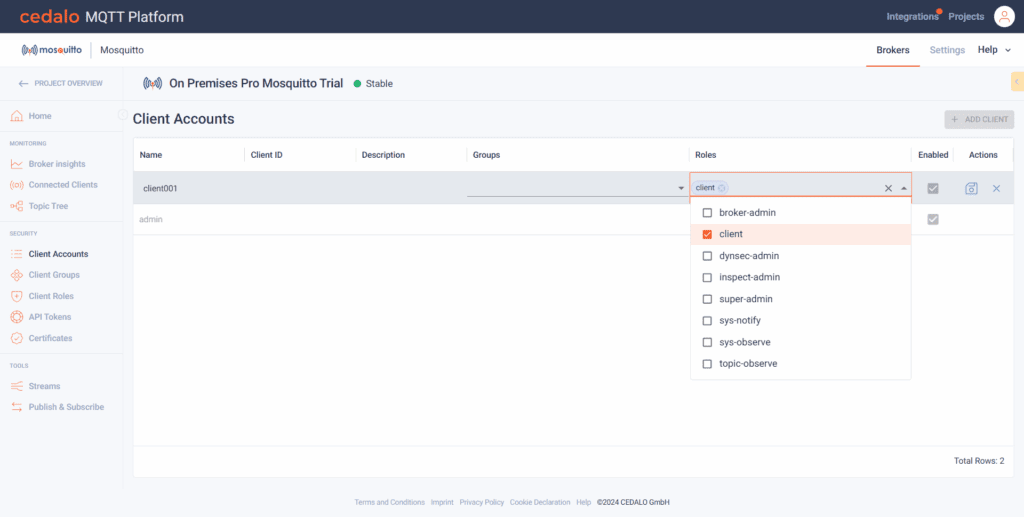Expand the Groups dropdown for client001

click(x=681, y=188)
